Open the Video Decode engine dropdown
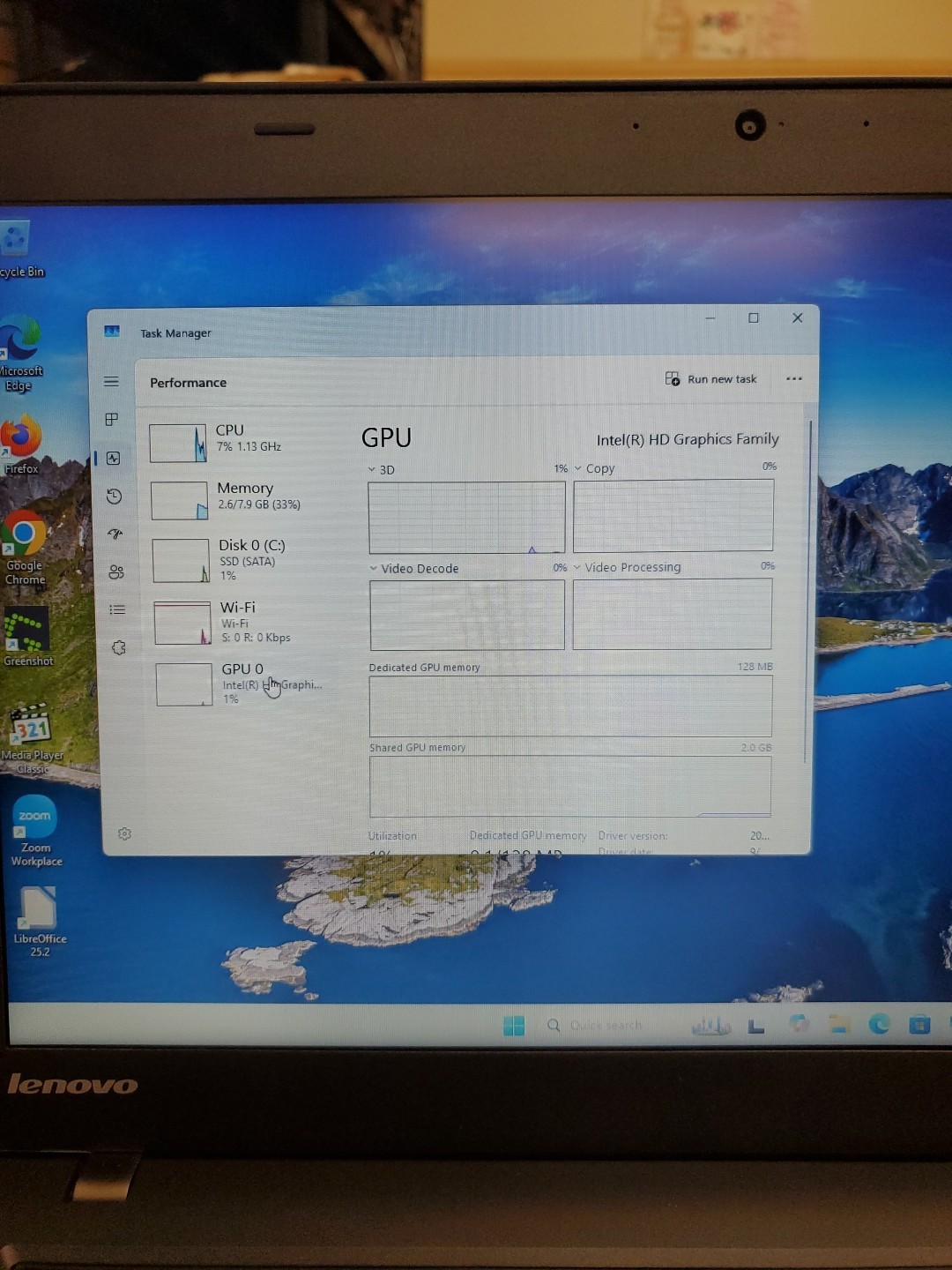 click(x=414, y=569)
